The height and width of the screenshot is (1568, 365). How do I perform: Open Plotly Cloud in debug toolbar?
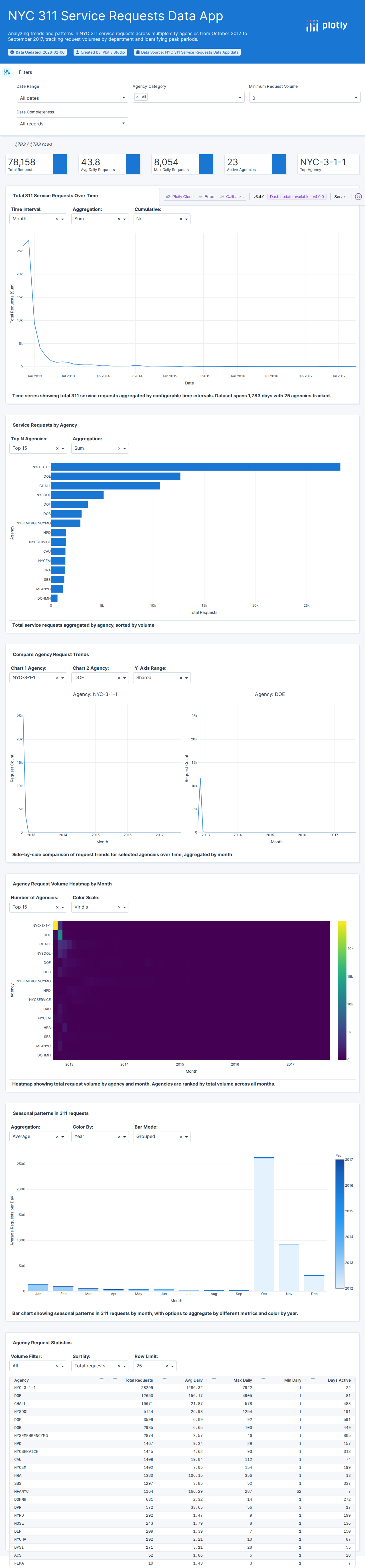[x=180, y=197]
